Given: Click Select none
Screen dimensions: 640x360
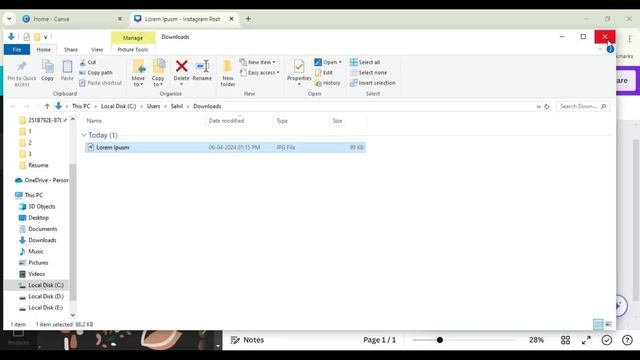Looking at the screenshot, I should [368, 73].
